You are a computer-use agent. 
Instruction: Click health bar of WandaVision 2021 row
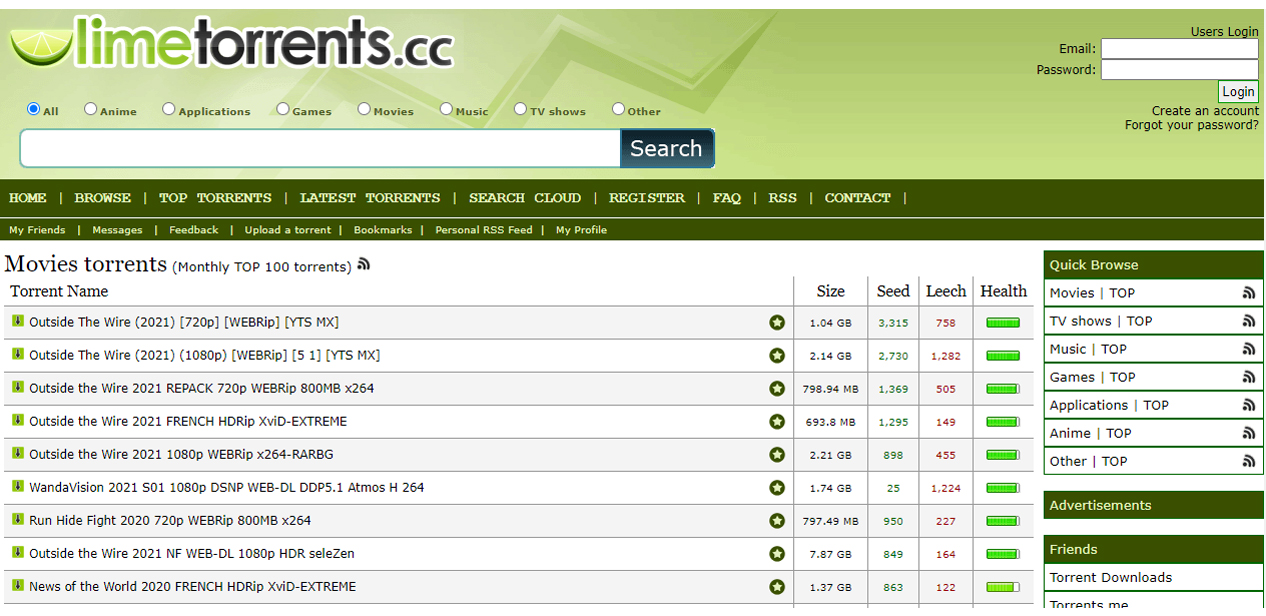1003,488
